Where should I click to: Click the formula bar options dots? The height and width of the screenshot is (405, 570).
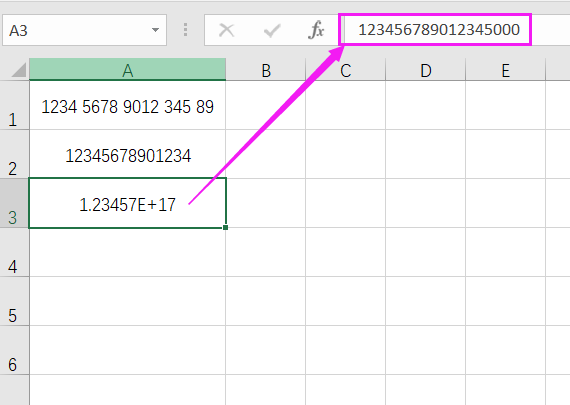185,30
